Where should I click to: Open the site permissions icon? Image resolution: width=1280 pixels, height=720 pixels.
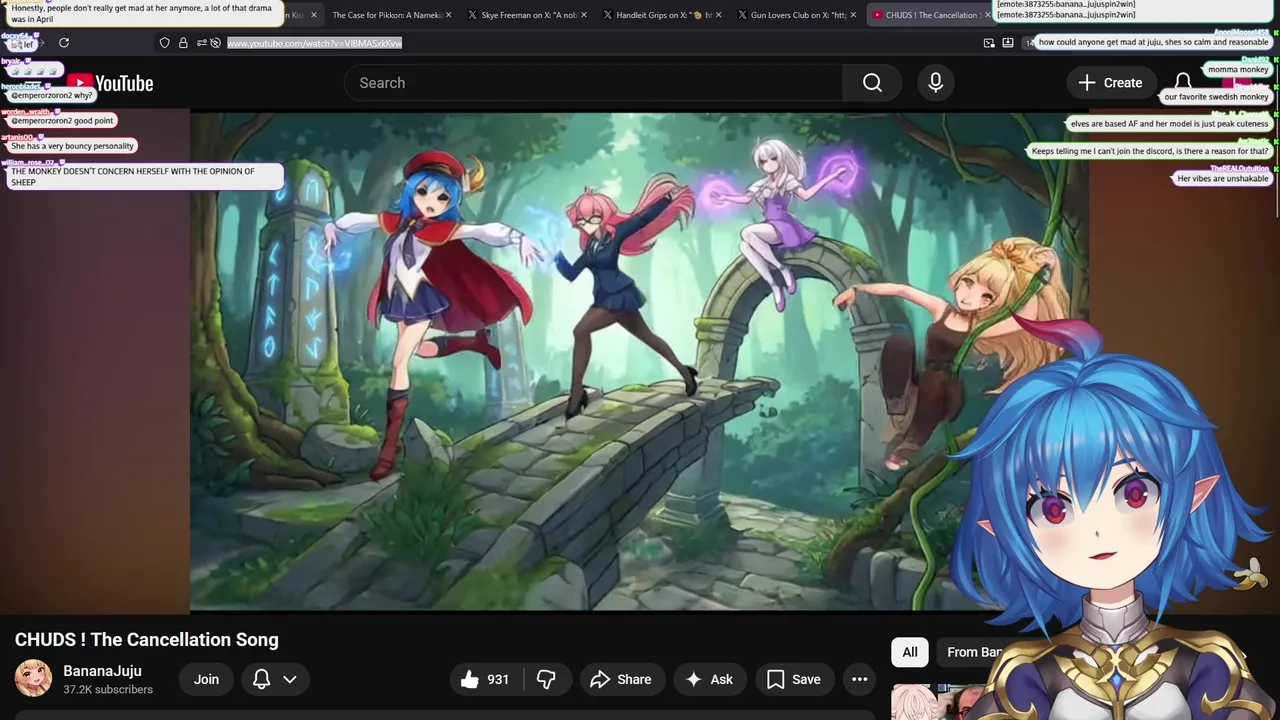201,43
